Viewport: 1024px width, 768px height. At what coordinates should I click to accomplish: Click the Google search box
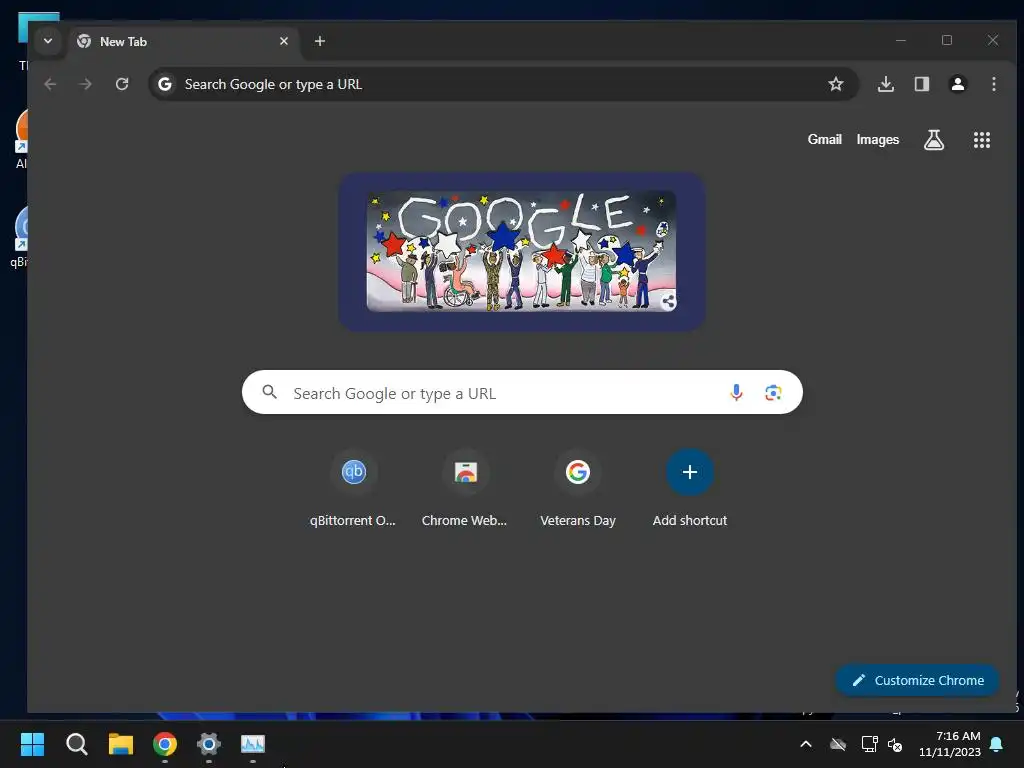[522, 392]
